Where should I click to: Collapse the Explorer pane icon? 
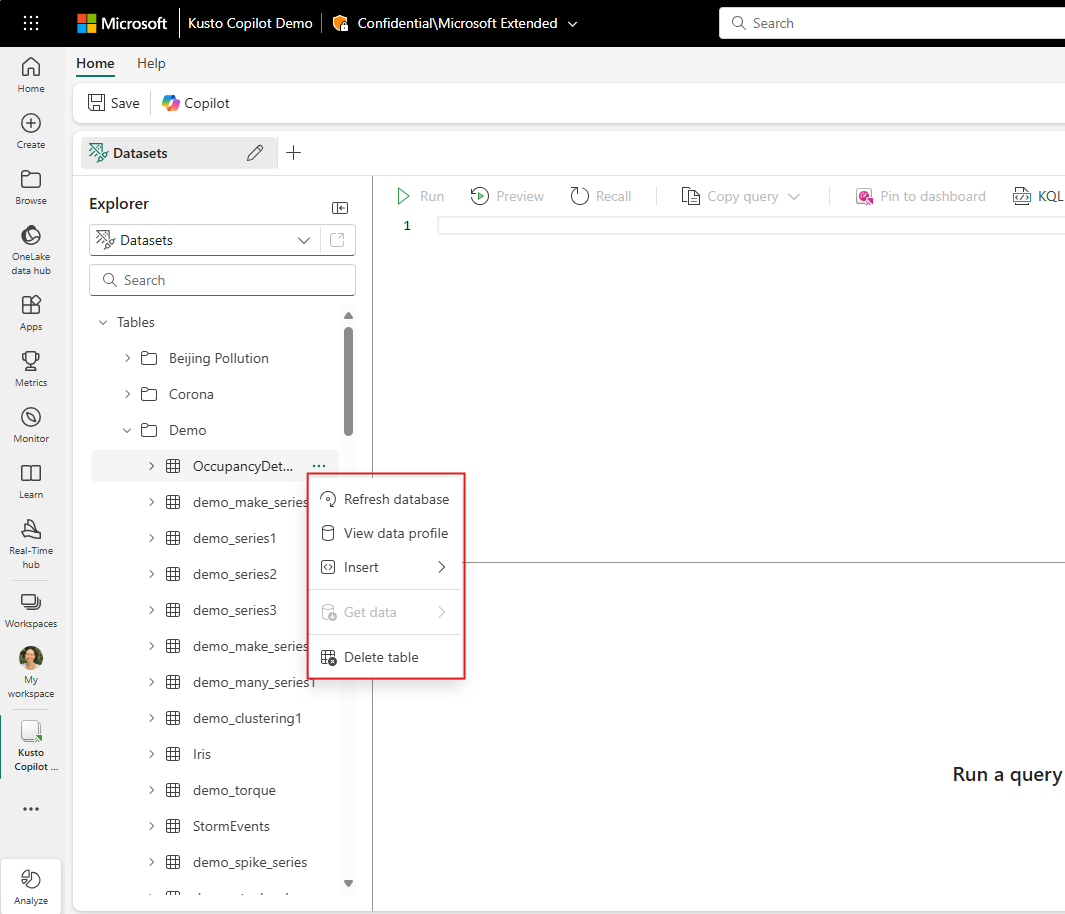(x=340, y=207)
